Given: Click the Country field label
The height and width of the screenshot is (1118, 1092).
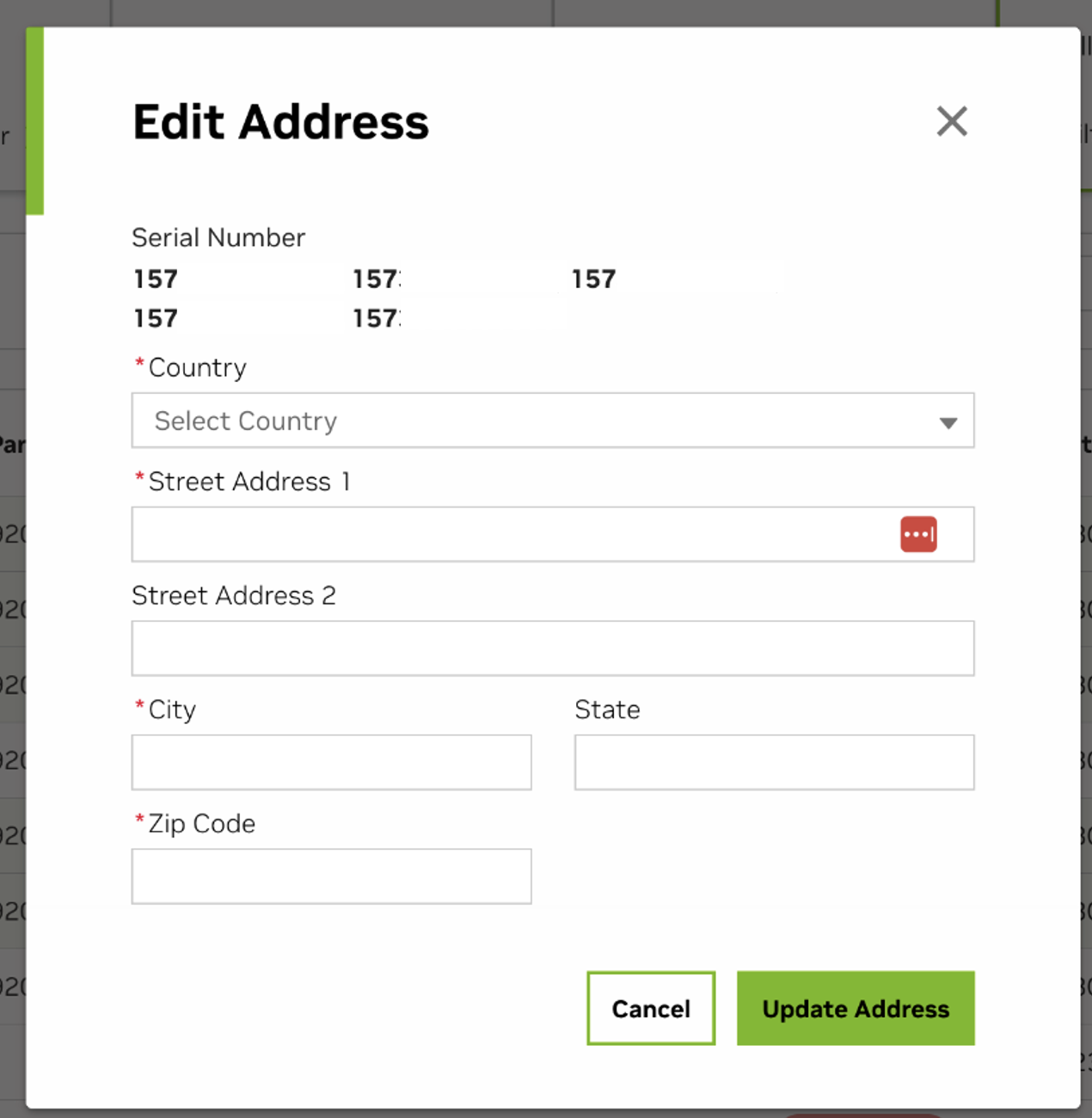Looking at the screenshot, I should [197, 368].
